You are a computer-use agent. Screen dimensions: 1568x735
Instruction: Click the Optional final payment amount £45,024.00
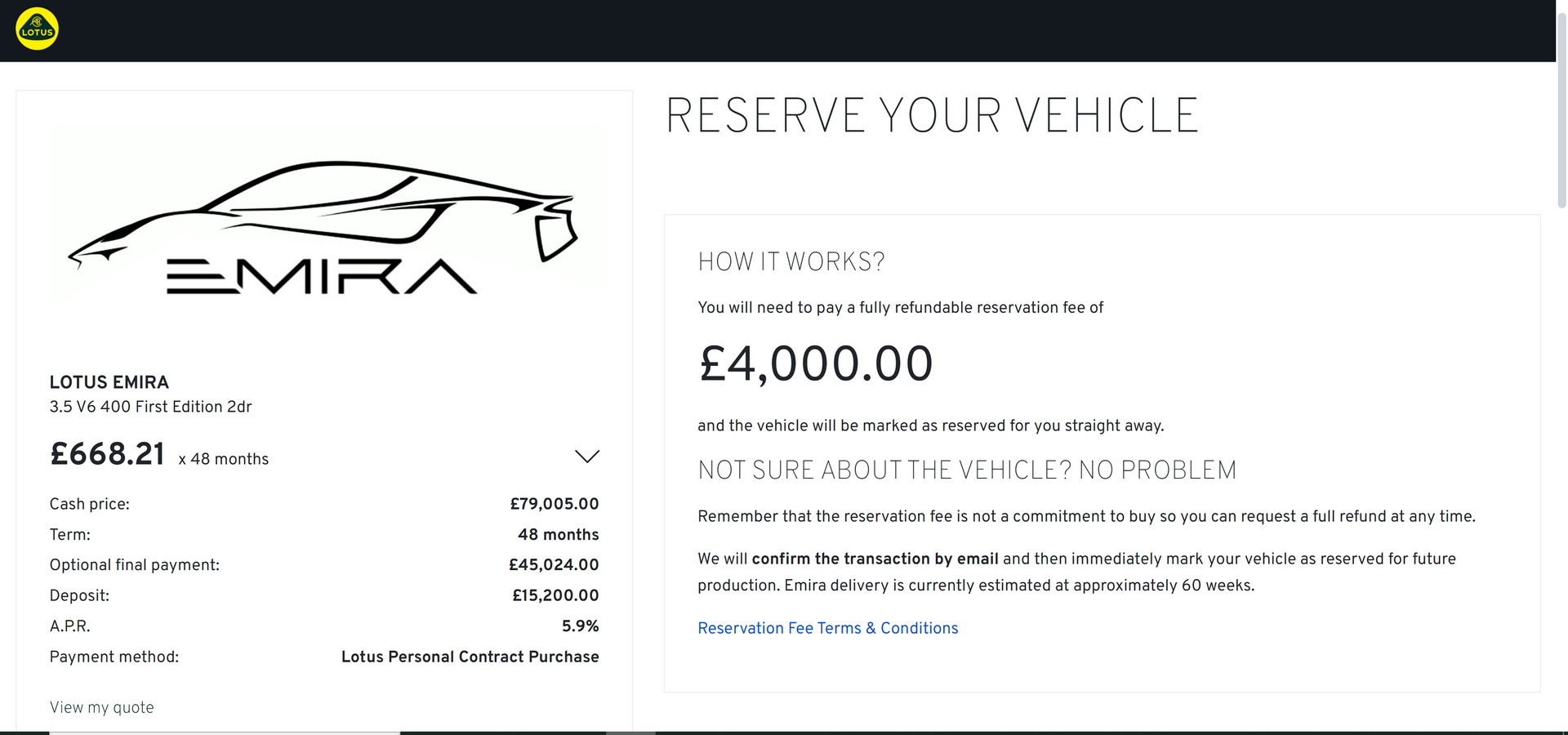(555, 564)
